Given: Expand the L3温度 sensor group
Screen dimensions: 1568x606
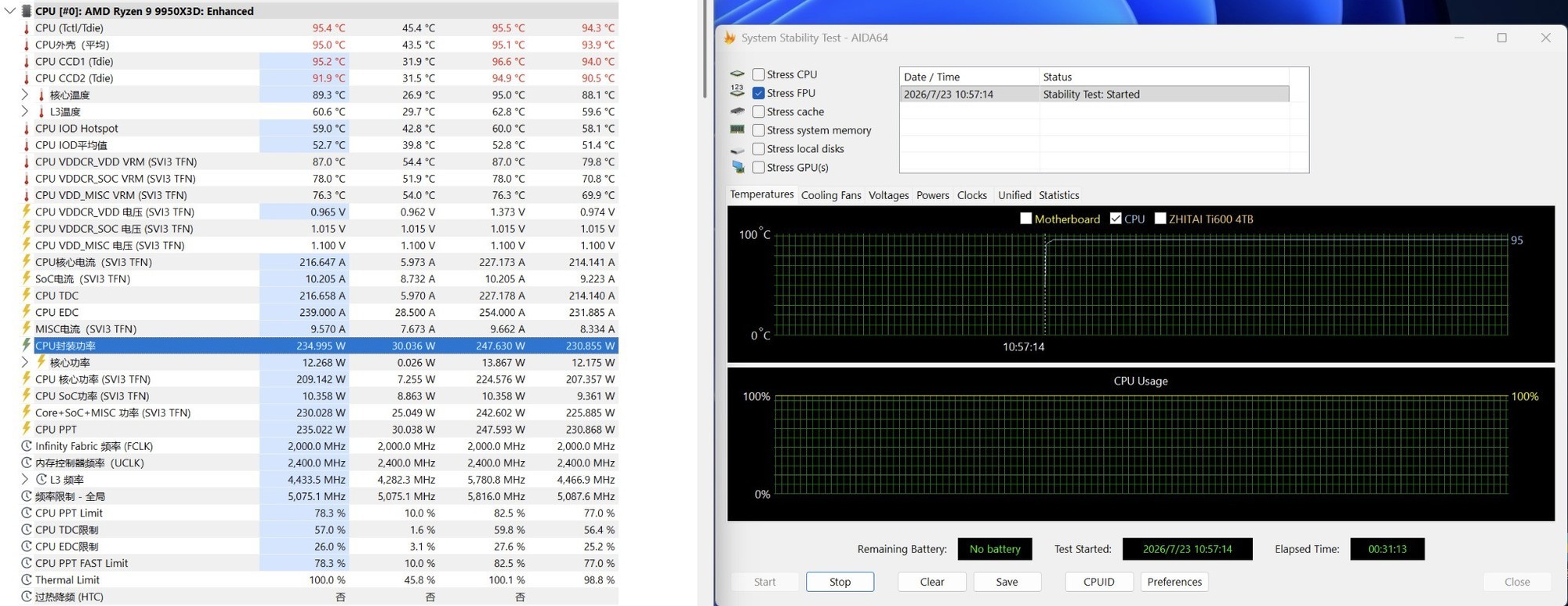Looking at the screenshot, I should (24, 111).
